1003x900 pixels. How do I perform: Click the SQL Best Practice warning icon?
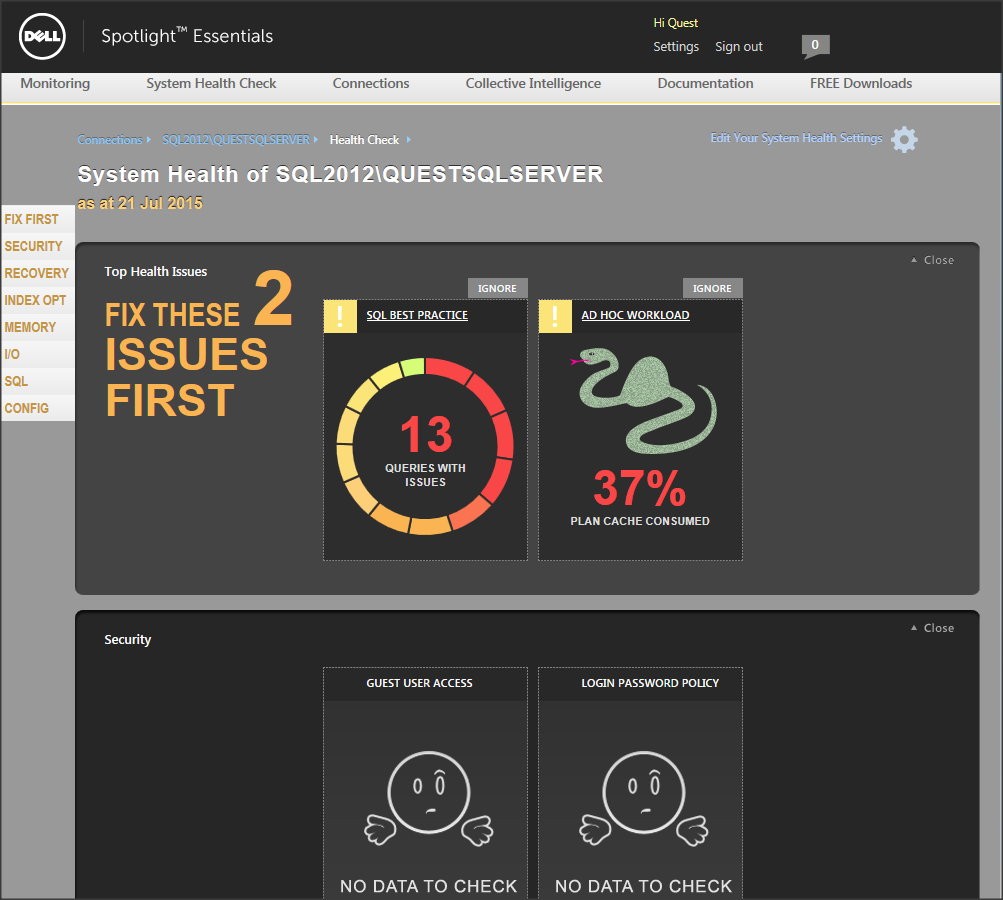click(340, 316)
